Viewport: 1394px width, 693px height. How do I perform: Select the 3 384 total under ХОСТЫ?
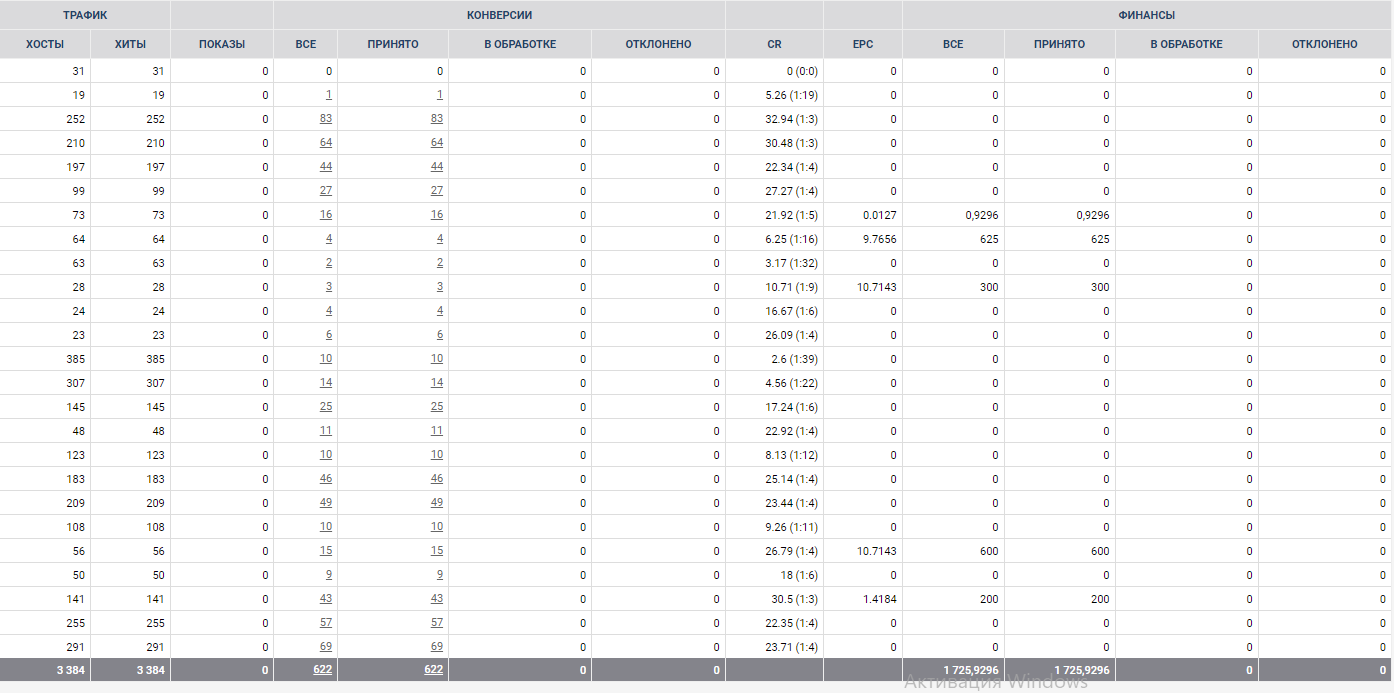tap(71, 670)
